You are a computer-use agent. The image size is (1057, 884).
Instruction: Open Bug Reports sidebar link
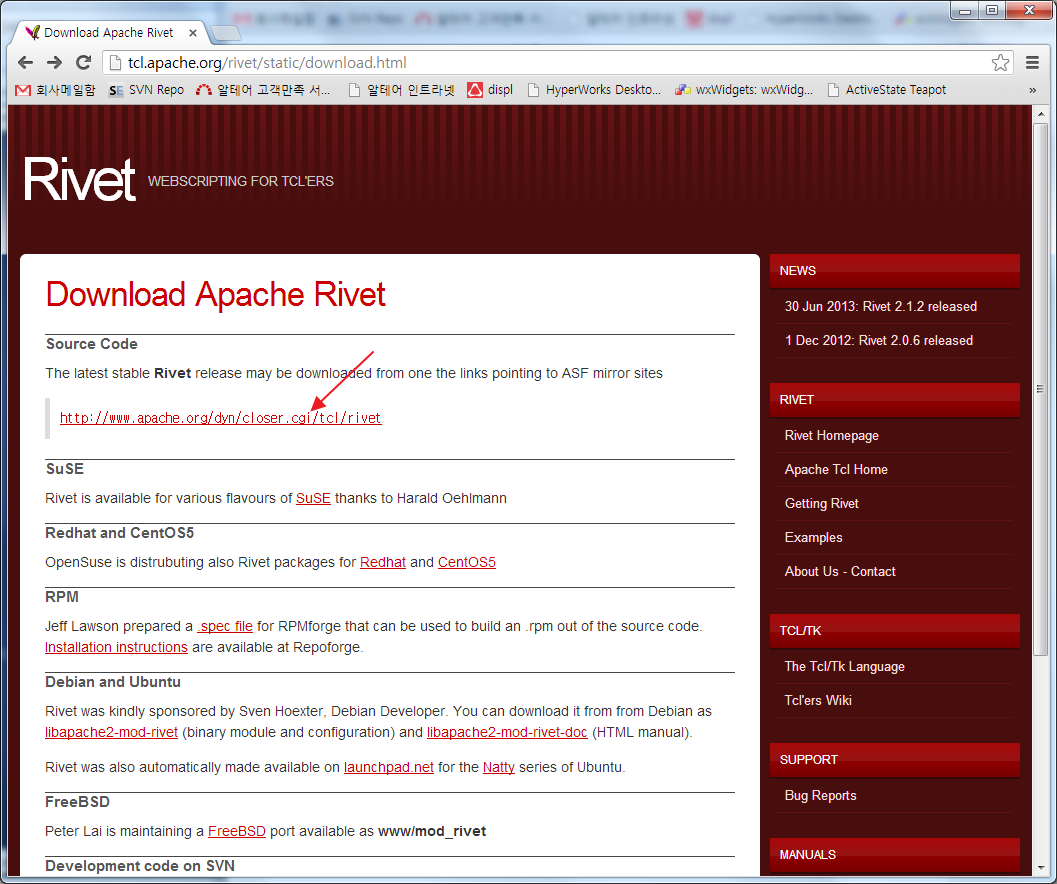pyautogui.click(x=820, y=796)
